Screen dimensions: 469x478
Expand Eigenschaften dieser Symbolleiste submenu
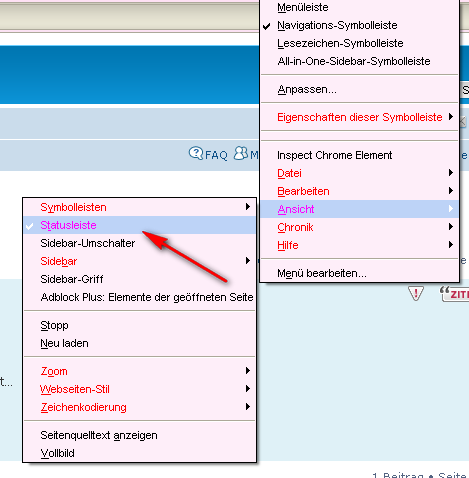coord(359,117)
